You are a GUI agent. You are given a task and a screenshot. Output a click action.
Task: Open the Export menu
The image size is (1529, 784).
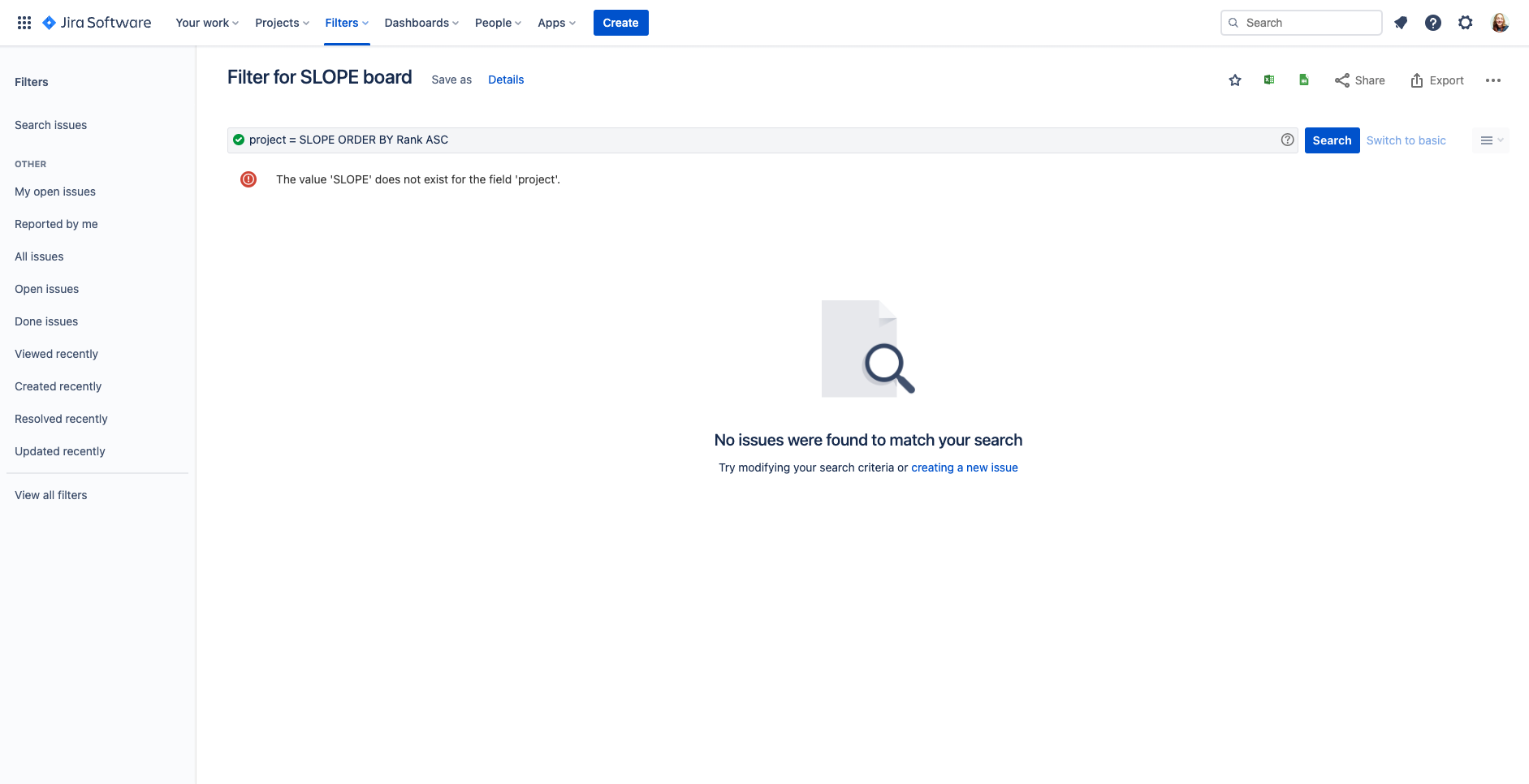coord(1437,80)
